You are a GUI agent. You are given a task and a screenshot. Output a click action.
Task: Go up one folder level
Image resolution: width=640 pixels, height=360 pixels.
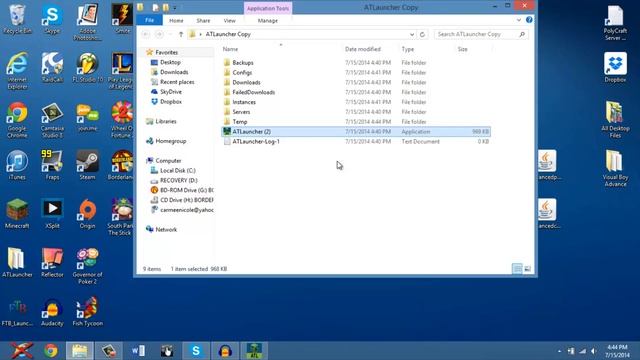click(181, 34)
